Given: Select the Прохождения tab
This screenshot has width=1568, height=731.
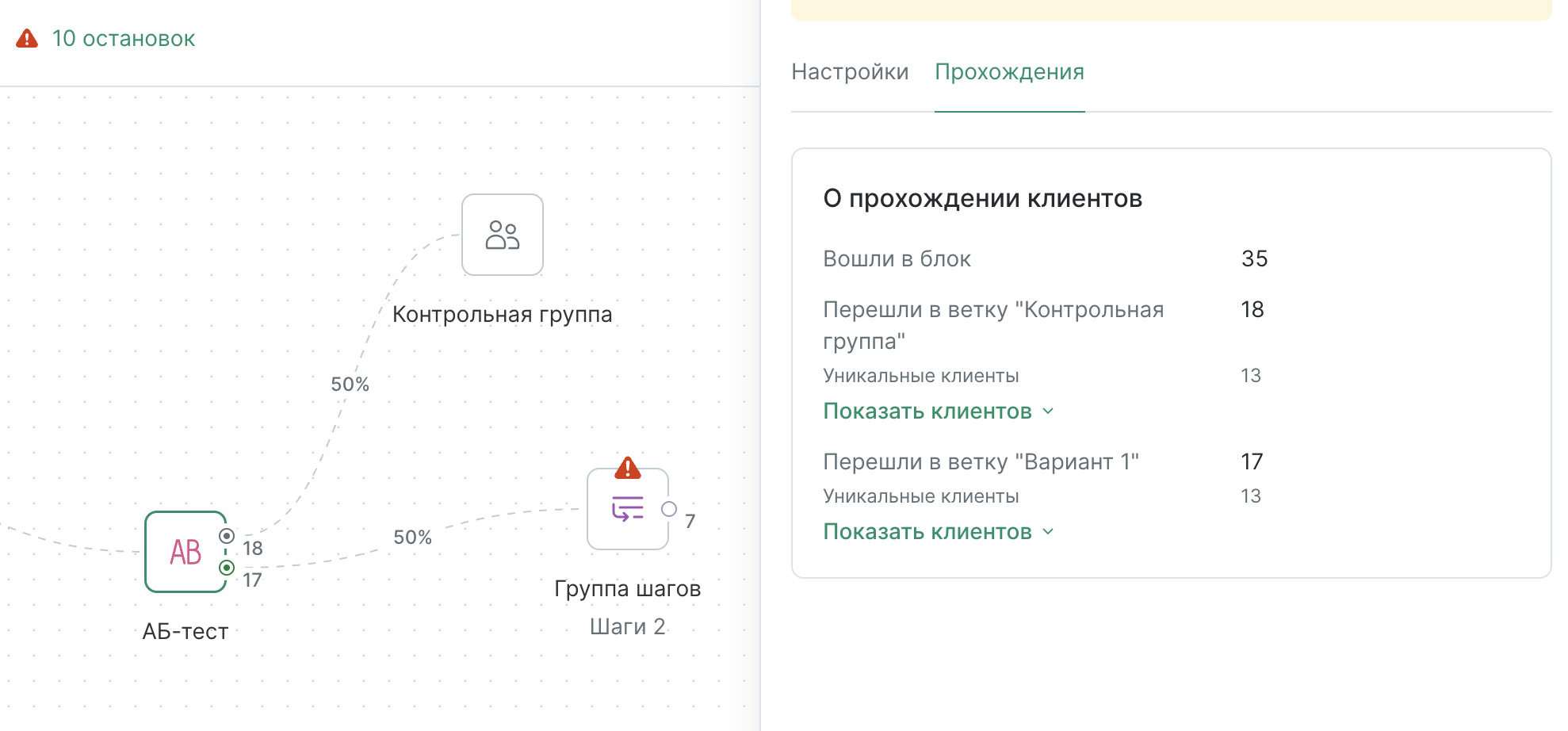Looking at the screenshot, I should point(1009,72).
